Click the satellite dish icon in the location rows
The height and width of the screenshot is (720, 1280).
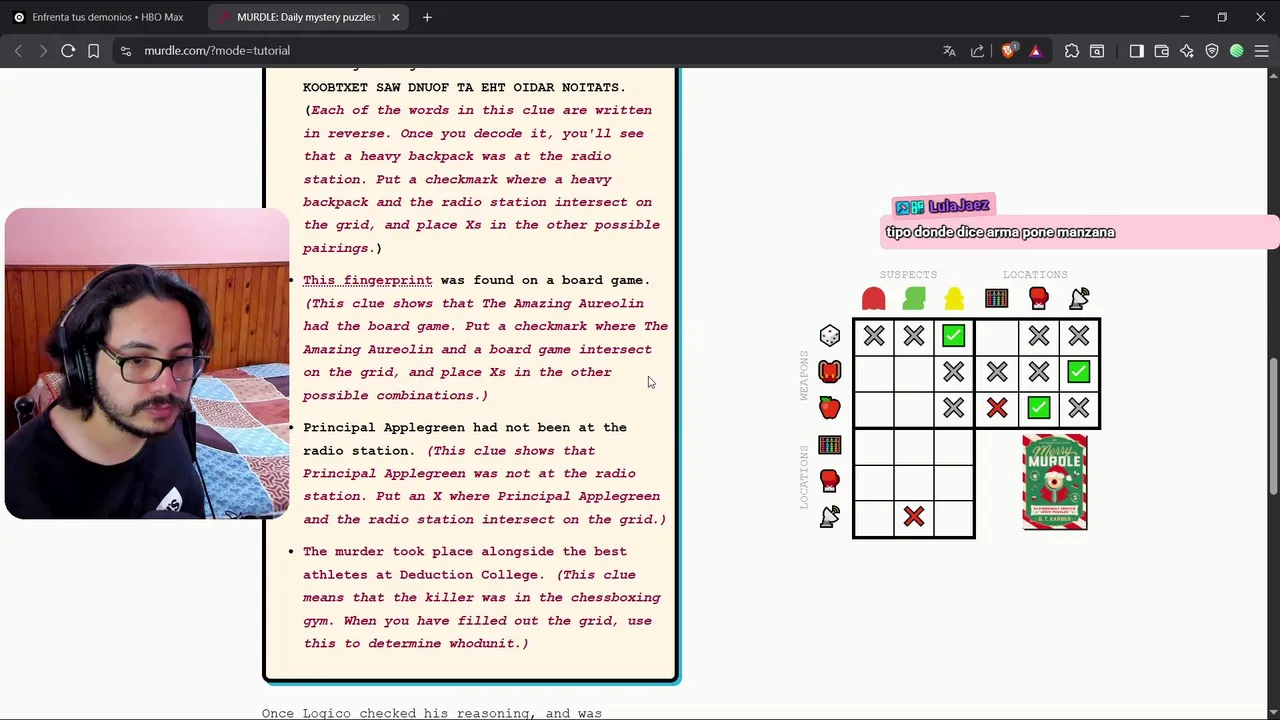point(830,517)
